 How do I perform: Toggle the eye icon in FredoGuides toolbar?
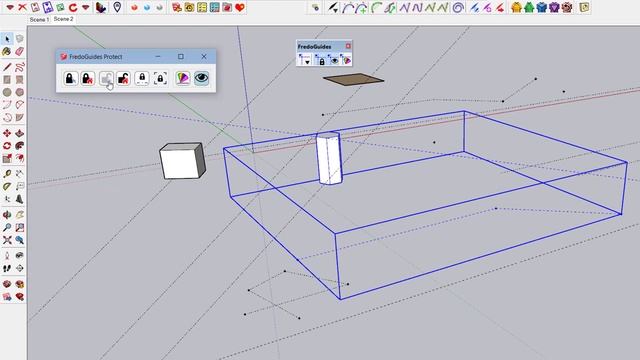334,60
